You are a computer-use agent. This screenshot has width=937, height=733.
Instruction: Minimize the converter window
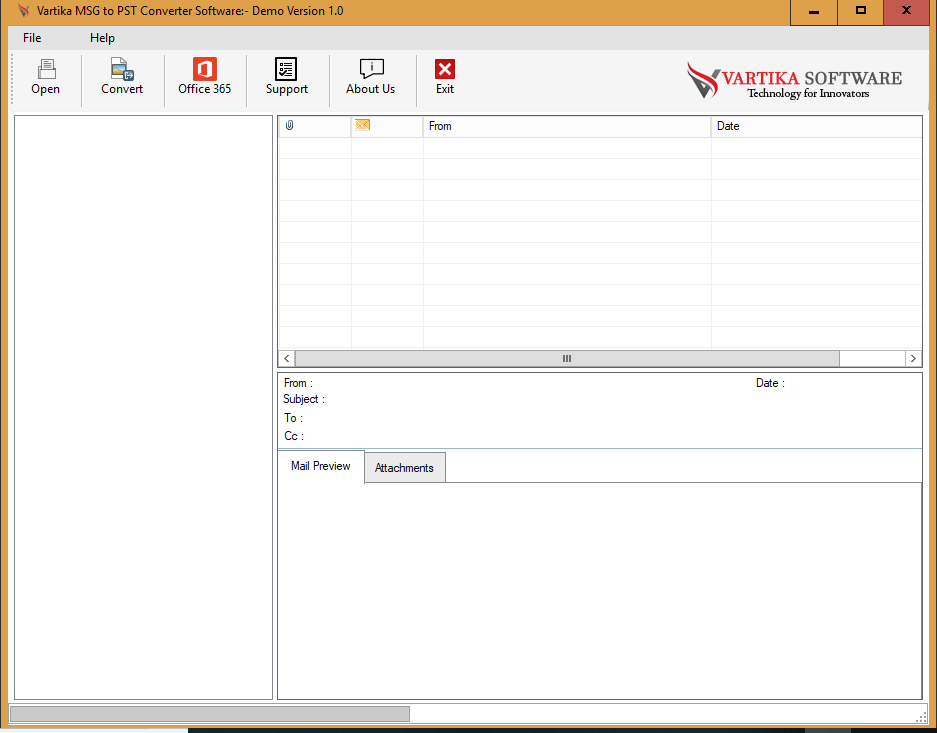[814, 12]
